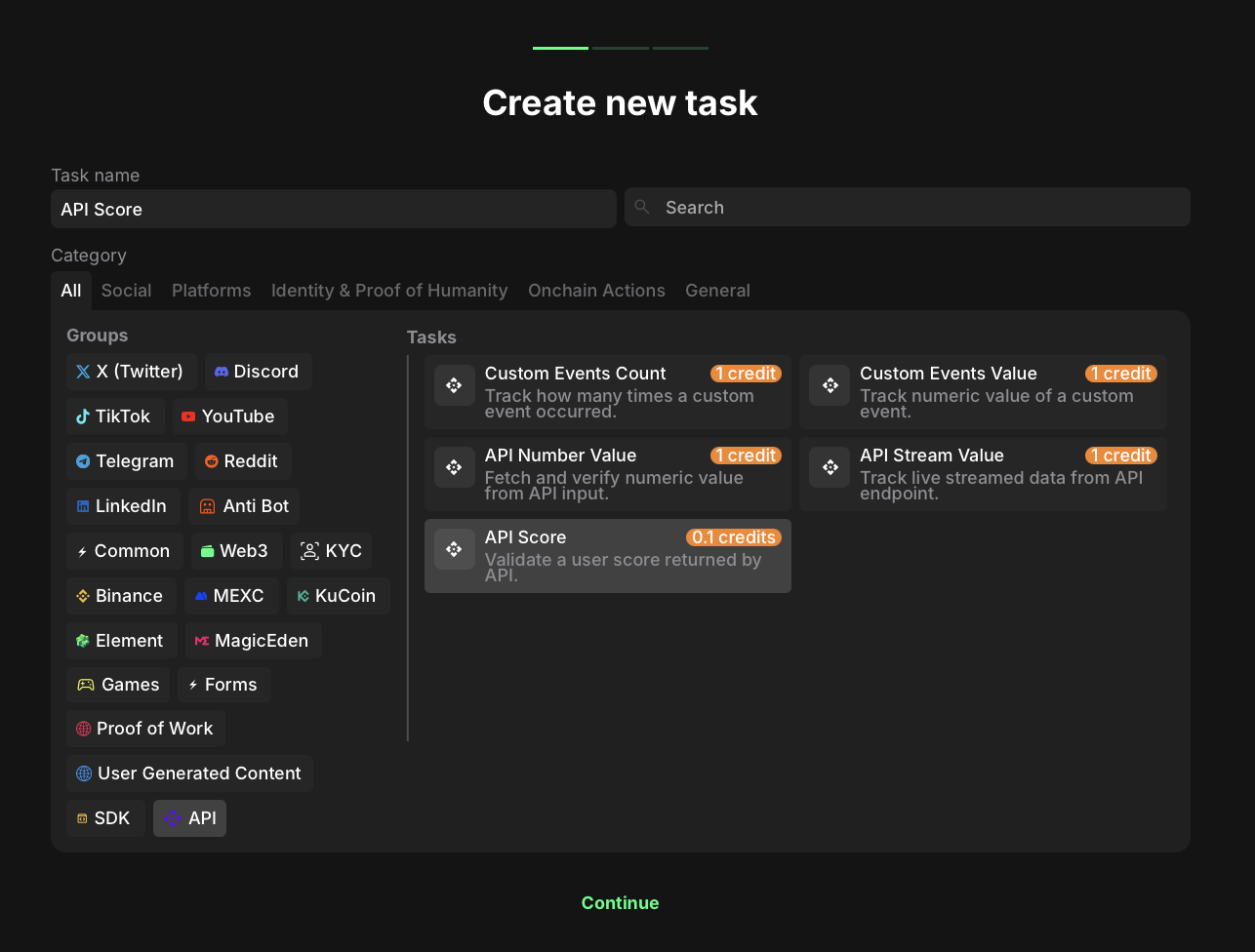Screen dimensions: 1255x952
Task: Select the Reddit group
Action: [243, 461]
